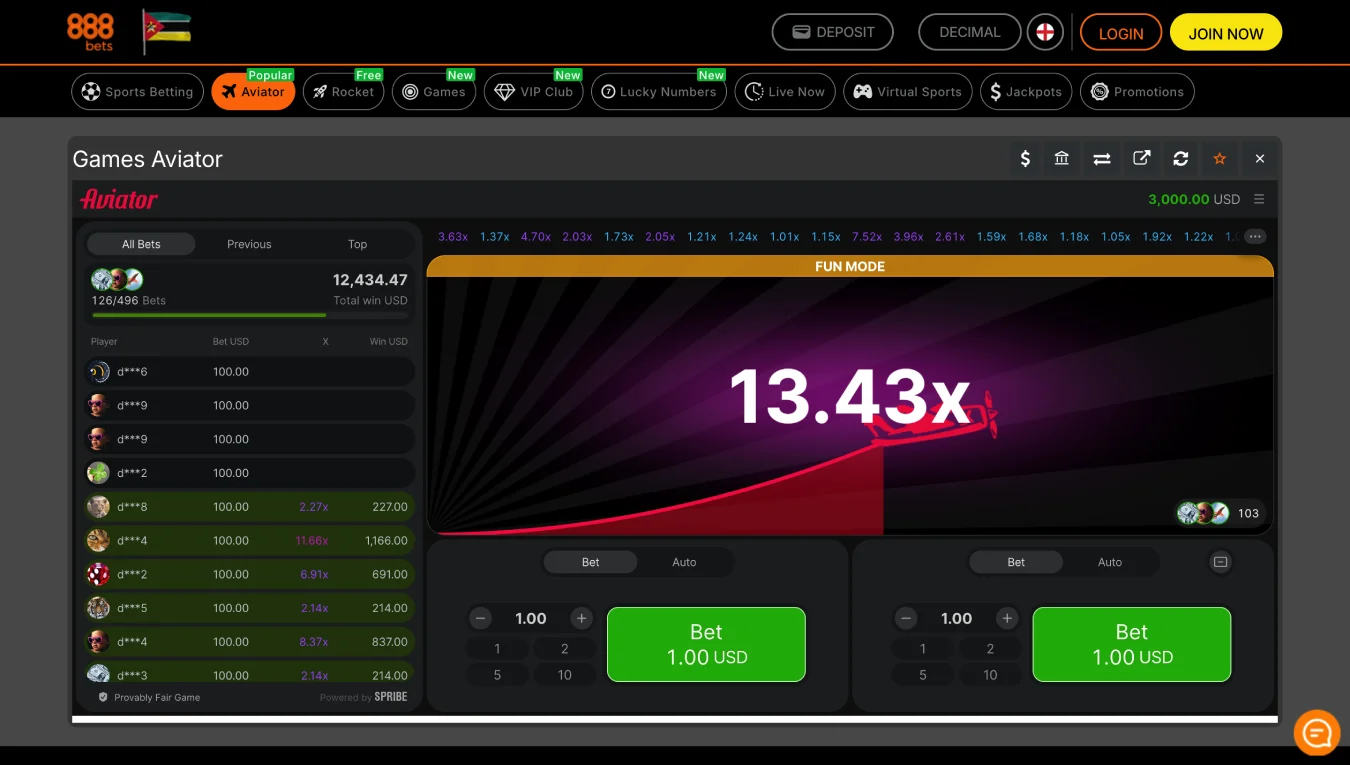Switch right bet panel to Auto mode
Image resolution: width=1350 pixels, height=765 pixels.
(x=1110, y=562)
